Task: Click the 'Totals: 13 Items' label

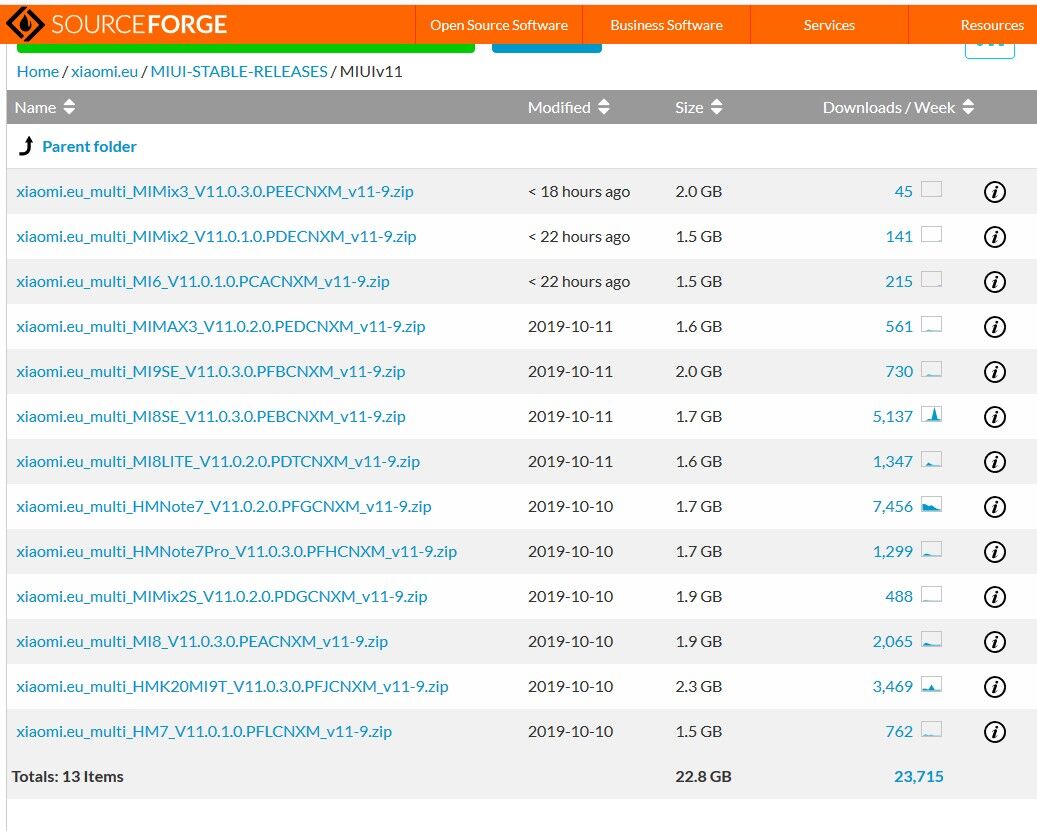Action: tap(67, 776)
